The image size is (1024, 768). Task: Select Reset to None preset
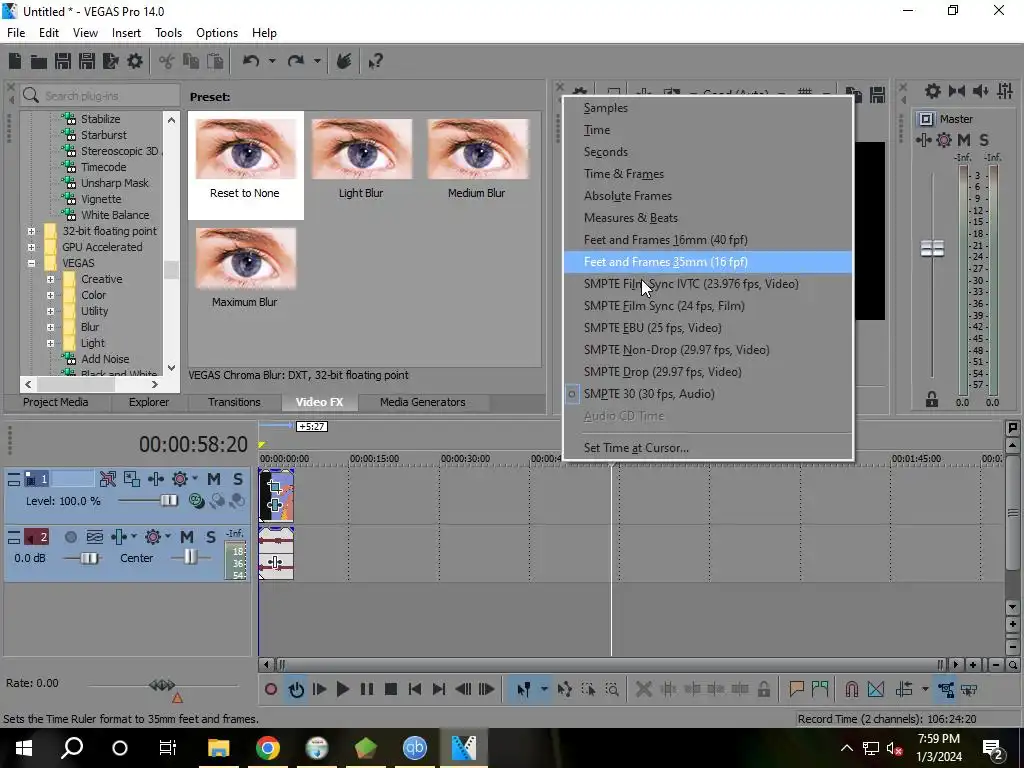click(245, 164)
